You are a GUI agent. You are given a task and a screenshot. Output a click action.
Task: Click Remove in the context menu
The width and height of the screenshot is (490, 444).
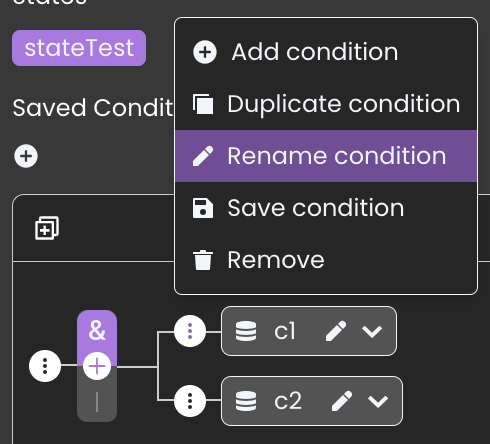click(326, 260)
